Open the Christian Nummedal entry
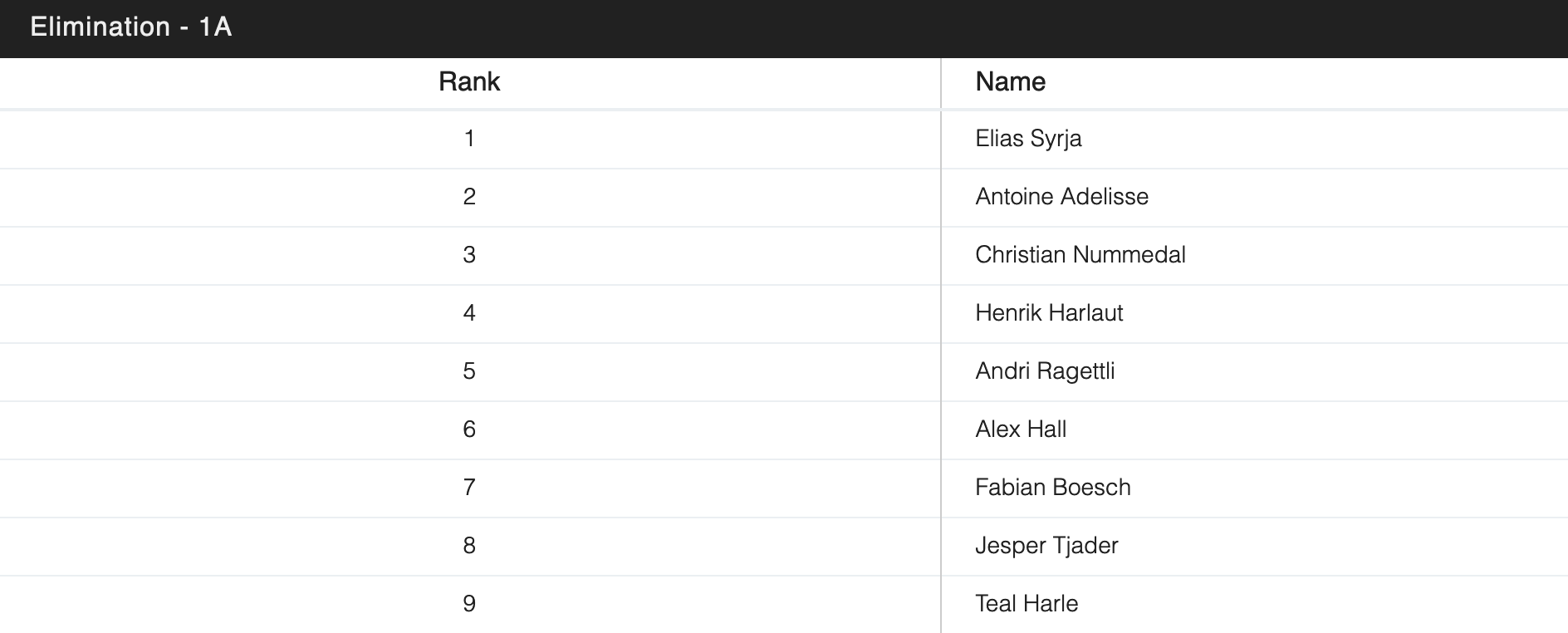This screenshot has height=633, width=1568. 1080,255
